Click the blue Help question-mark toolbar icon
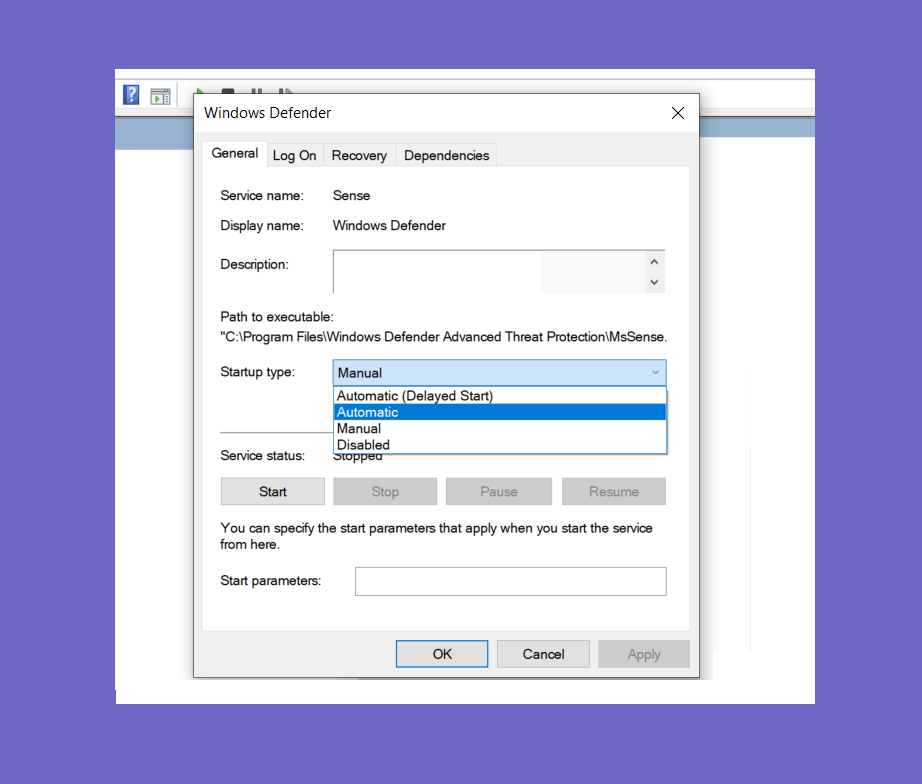This screenshot has height=784, width=922. 131,95
